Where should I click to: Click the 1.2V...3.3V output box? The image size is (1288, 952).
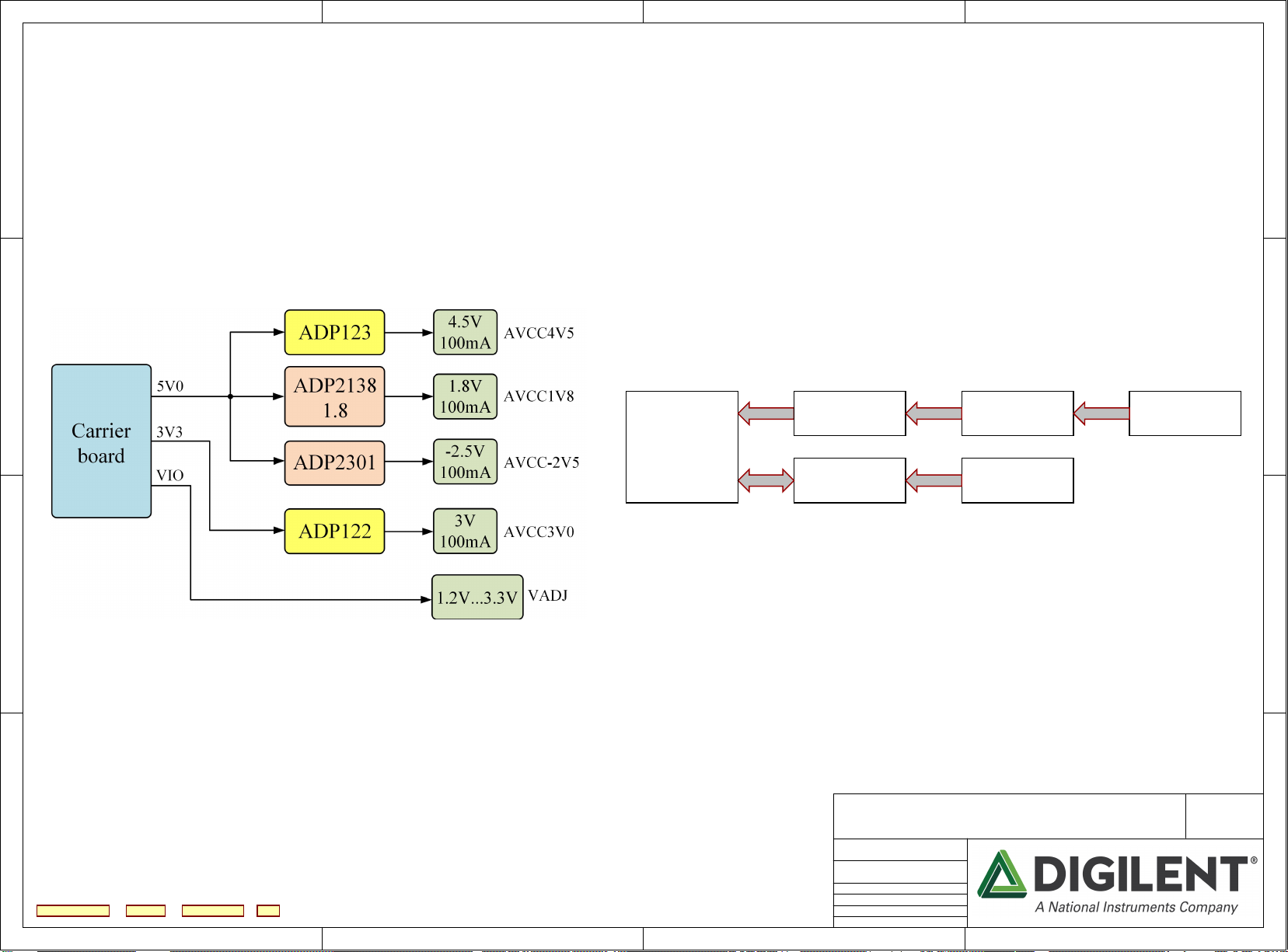point(477,597)
